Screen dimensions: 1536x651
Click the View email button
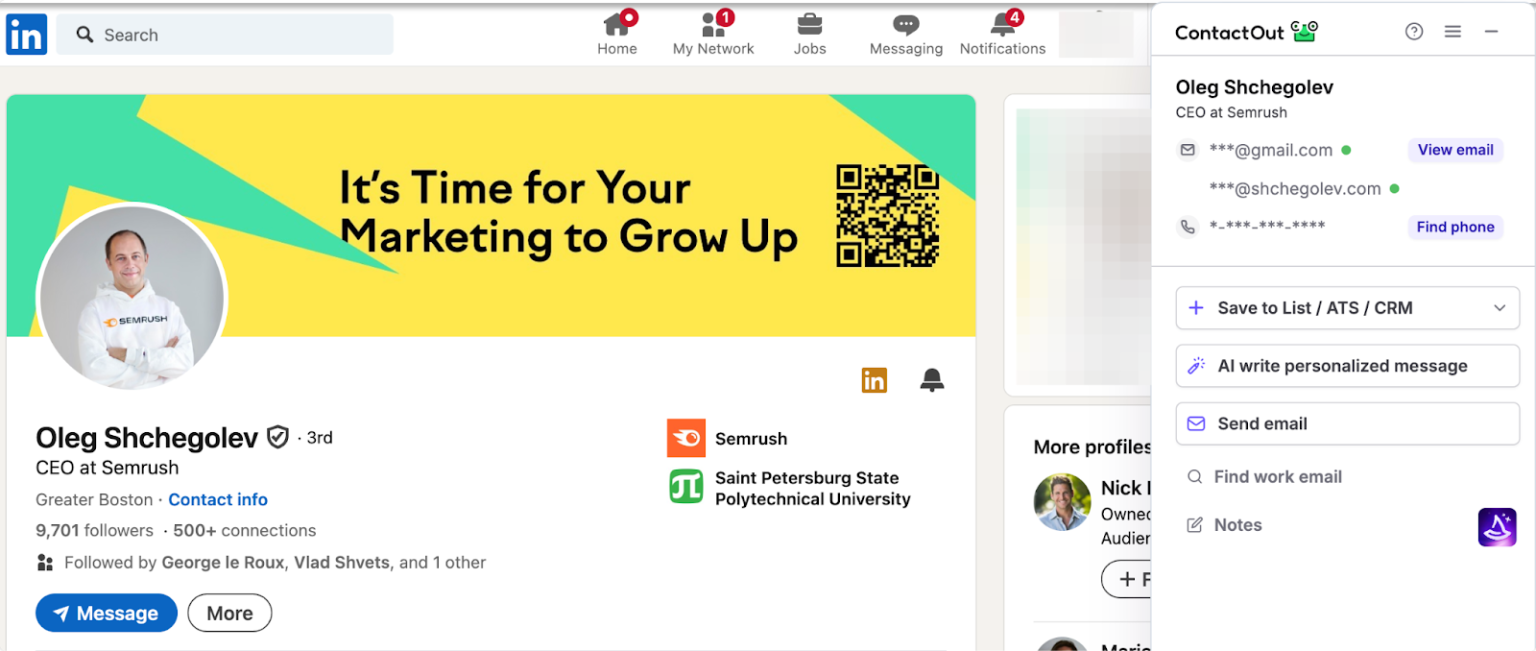1455,150
